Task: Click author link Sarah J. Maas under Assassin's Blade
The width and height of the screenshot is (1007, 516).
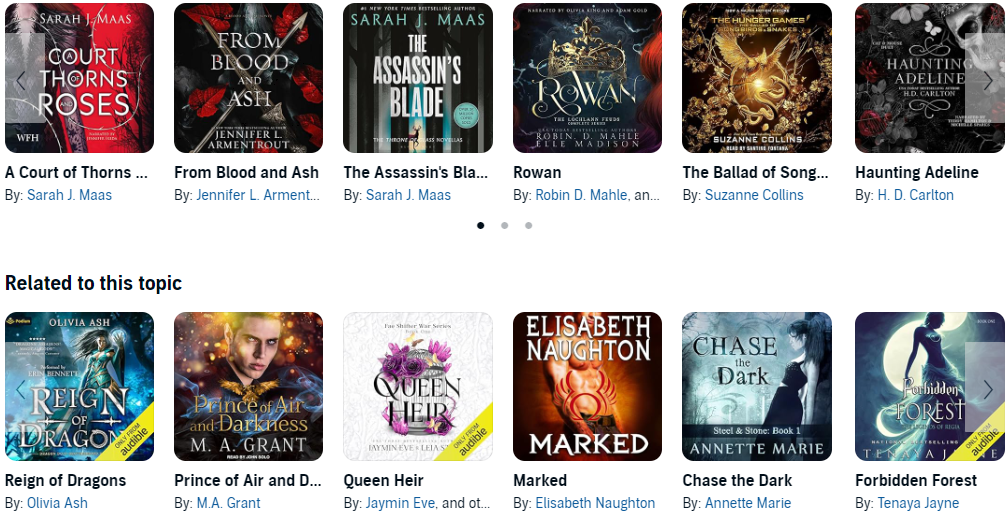Action: [408, 195]
